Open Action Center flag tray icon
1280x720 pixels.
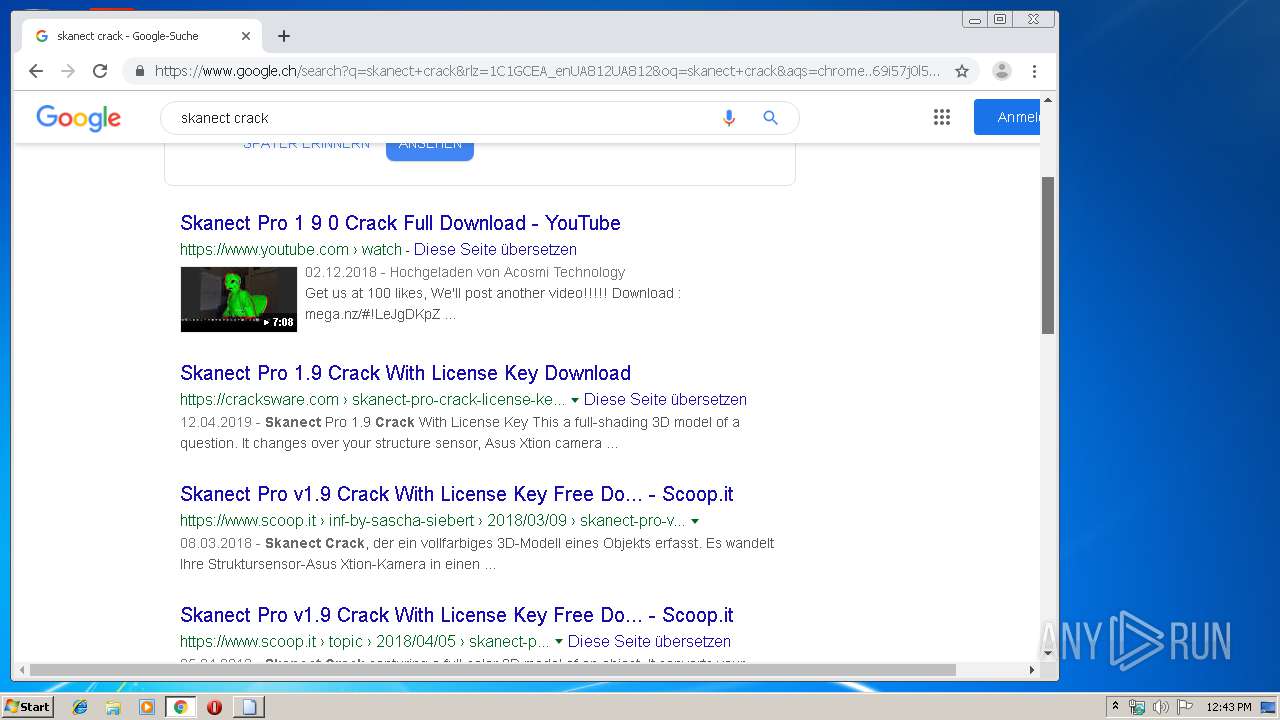point(1185,707)
